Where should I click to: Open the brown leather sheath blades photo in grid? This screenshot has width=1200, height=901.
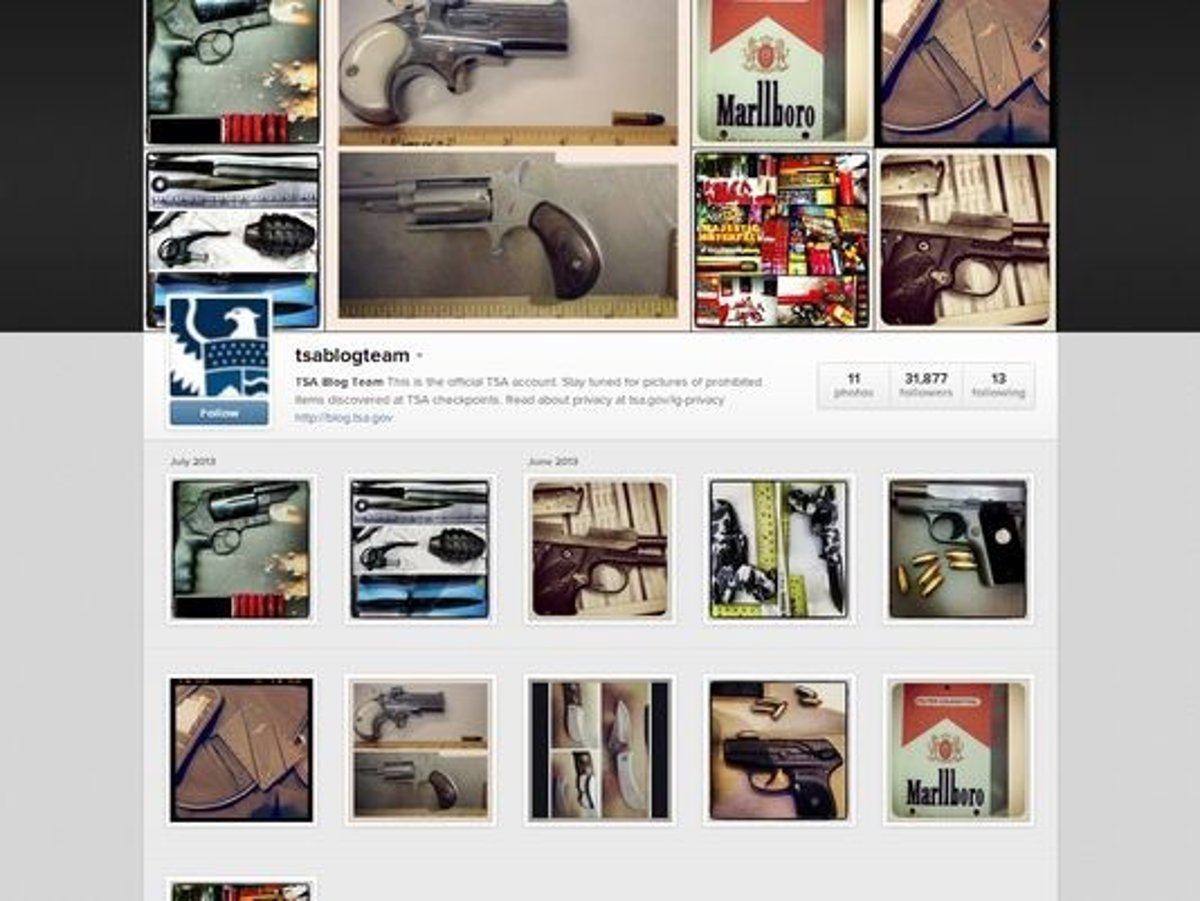coord(241,750)
